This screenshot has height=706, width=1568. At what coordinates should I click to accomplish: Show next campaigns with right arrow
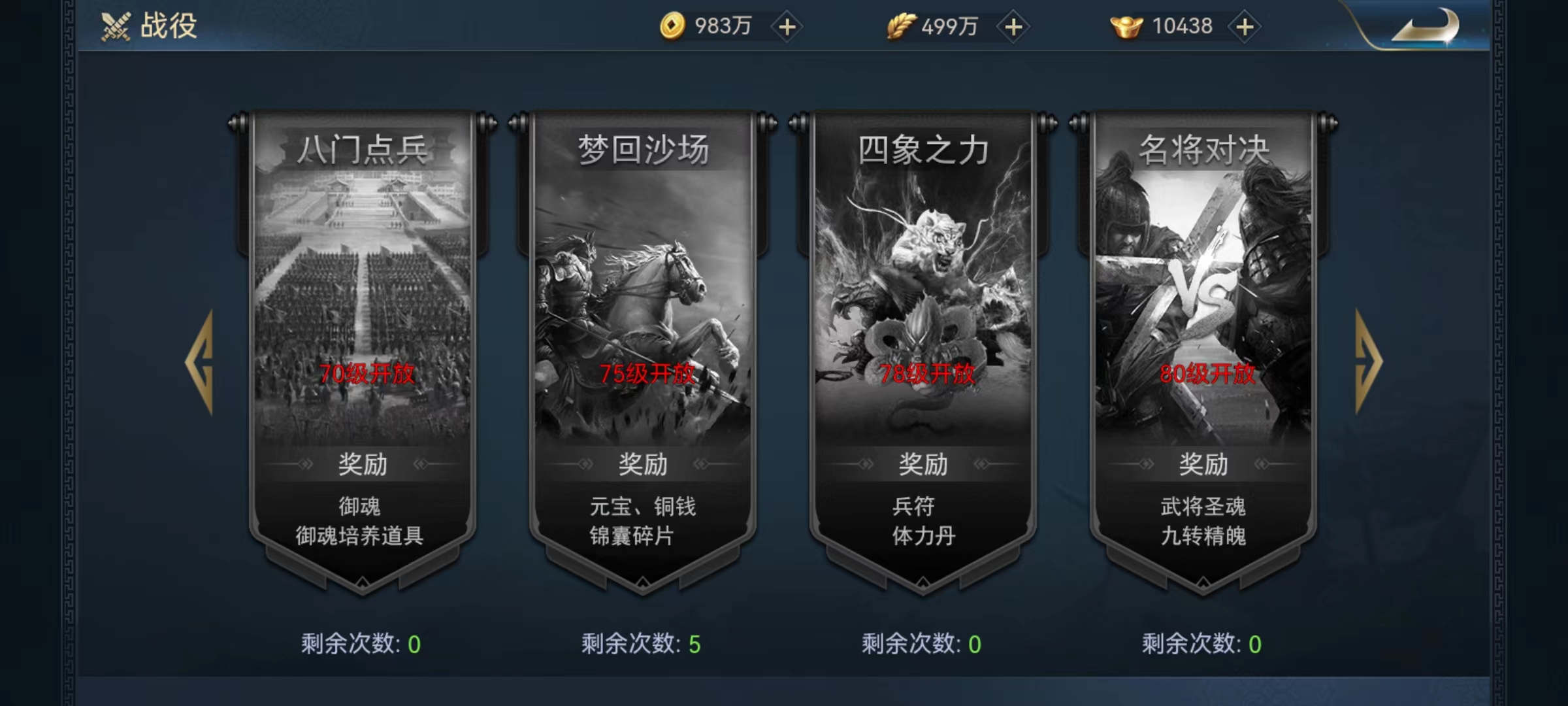(x=1369, y=361)
